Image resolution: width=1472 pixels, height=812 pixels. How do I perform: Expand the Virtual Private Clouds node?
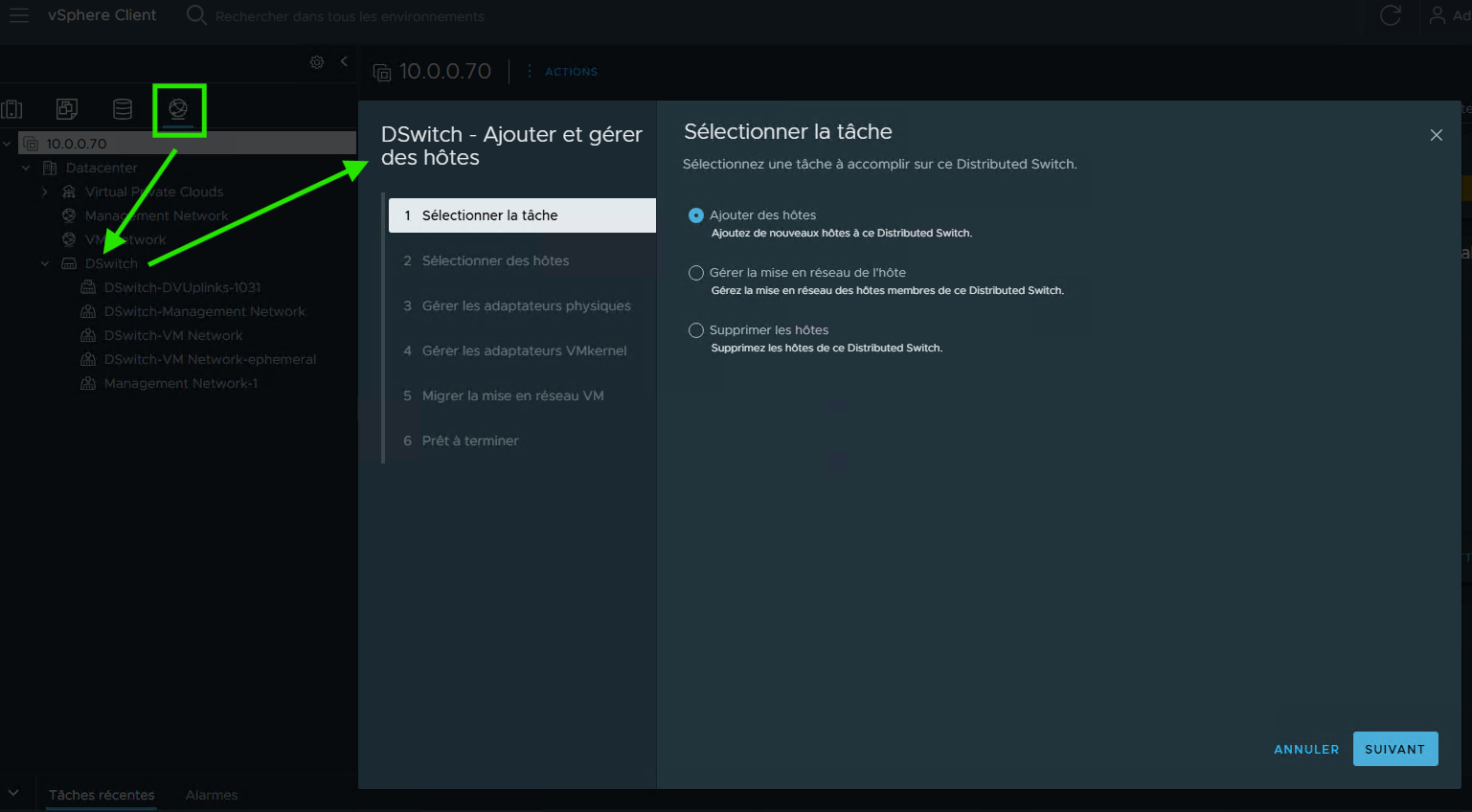(45, 192)
